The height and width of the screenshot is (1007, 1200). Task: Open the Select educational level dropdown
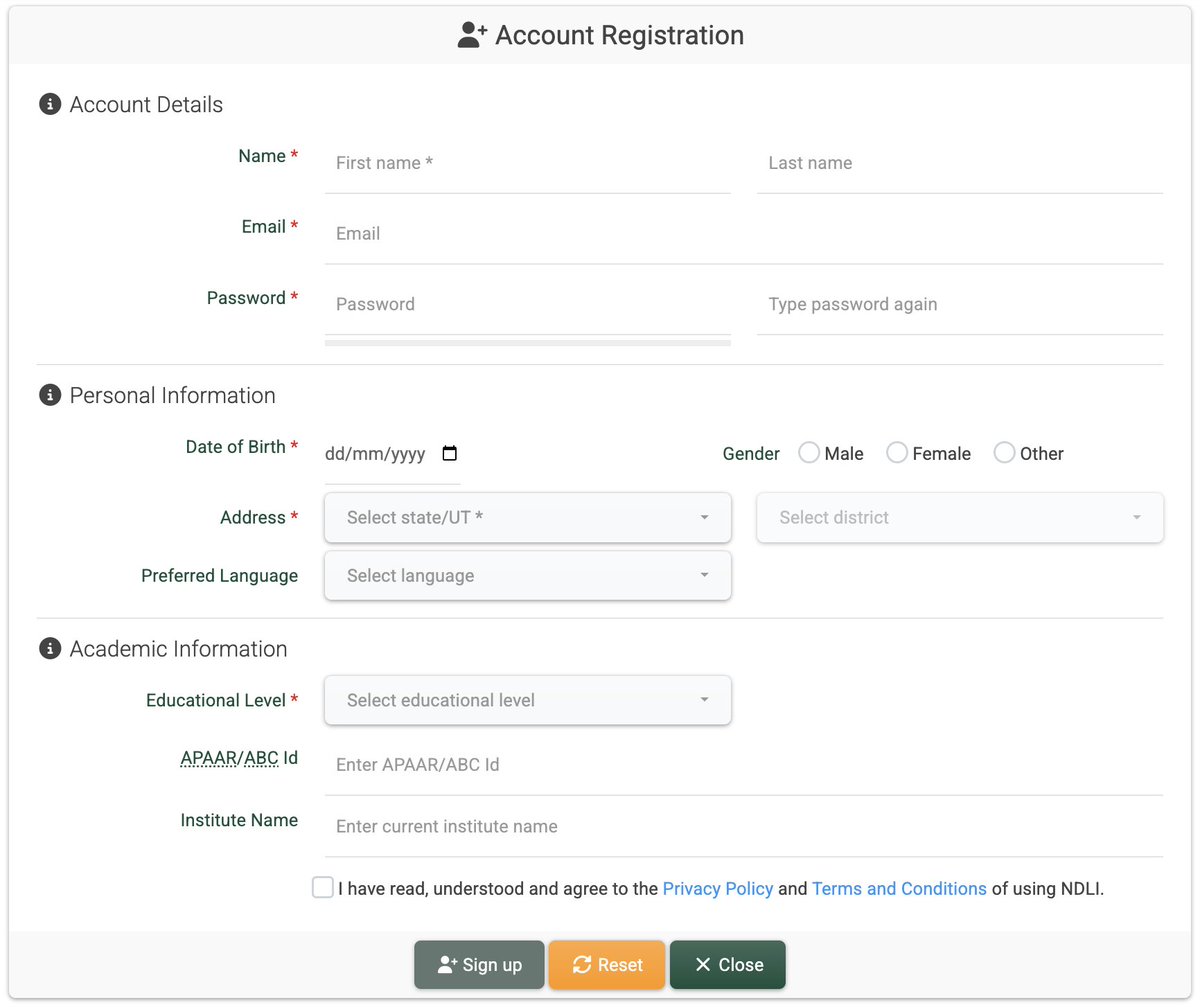pos(528,700)
